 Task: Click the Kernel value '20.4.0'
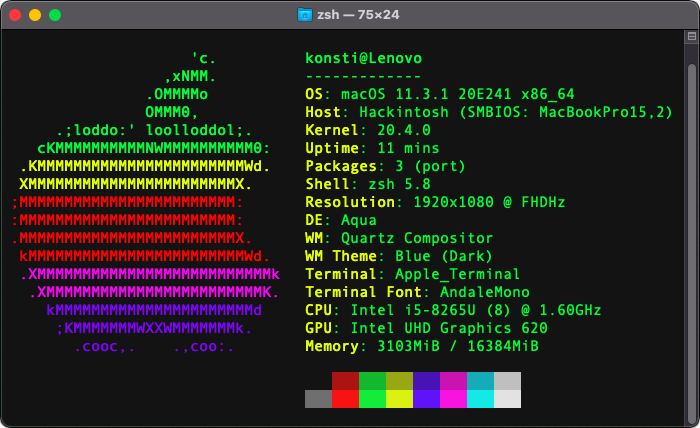point(404,130)
